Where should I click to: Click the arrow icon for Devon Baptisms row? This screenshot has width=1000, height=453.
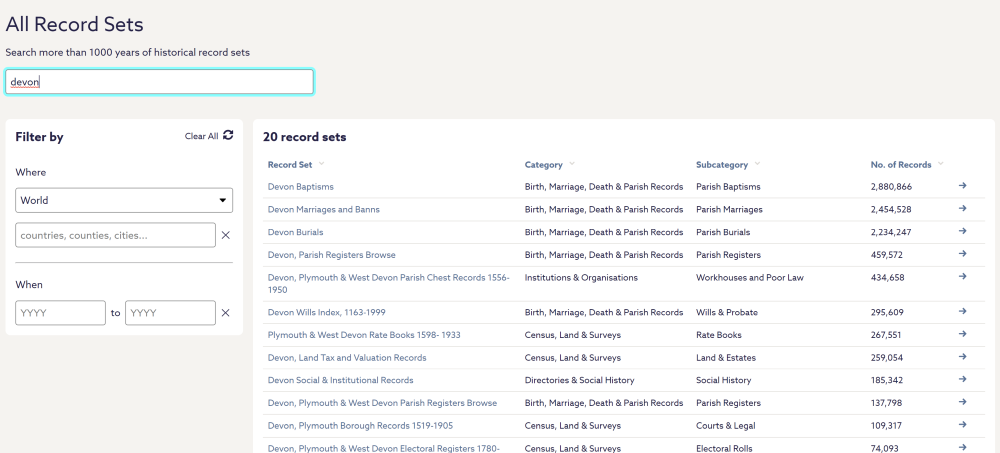[962, 186]
